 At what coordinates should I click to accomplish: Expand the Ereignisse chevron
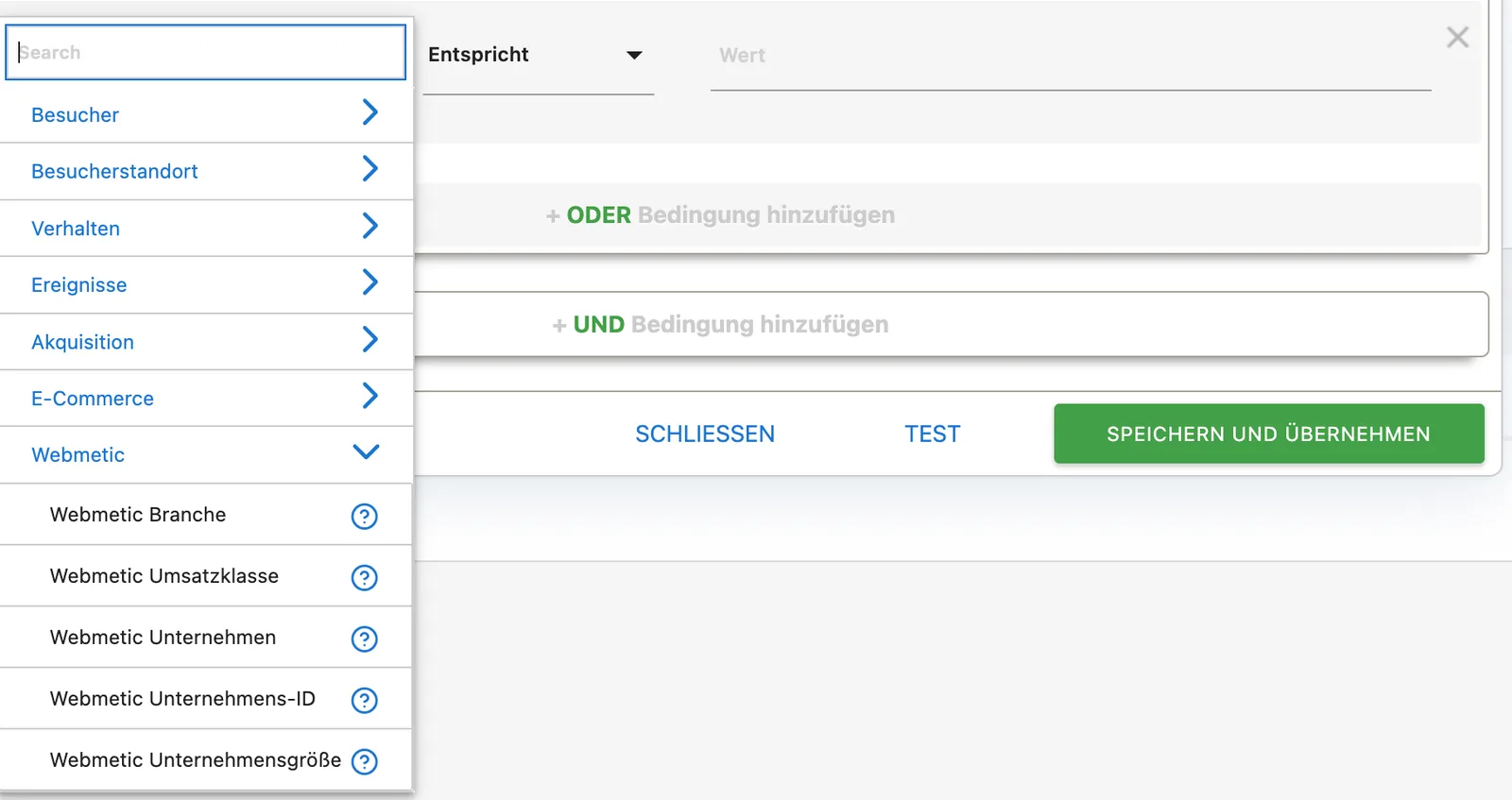pos(369,282)
